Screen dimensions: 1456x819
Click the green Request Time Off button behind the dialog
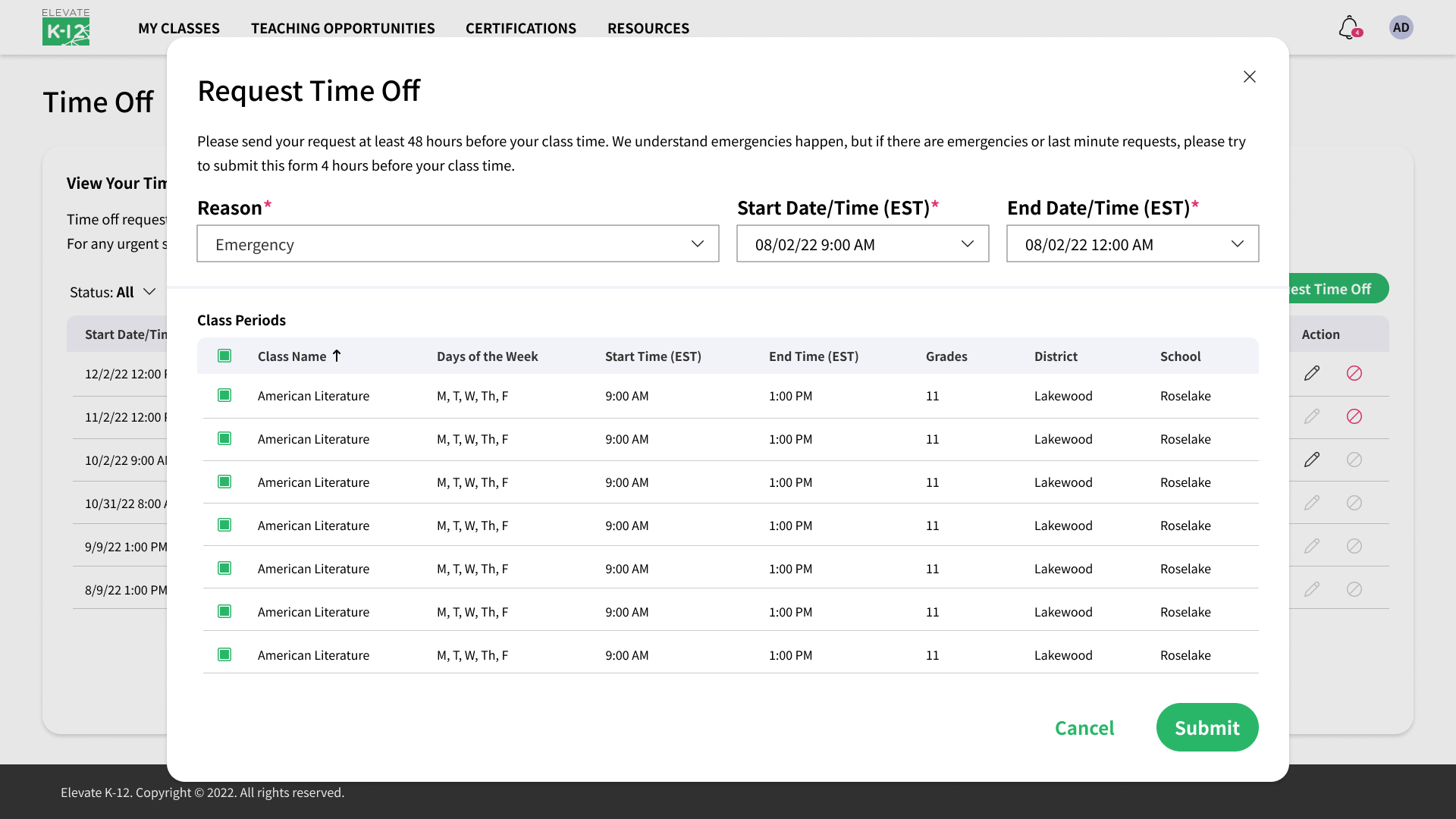[x=1338, y=288]
